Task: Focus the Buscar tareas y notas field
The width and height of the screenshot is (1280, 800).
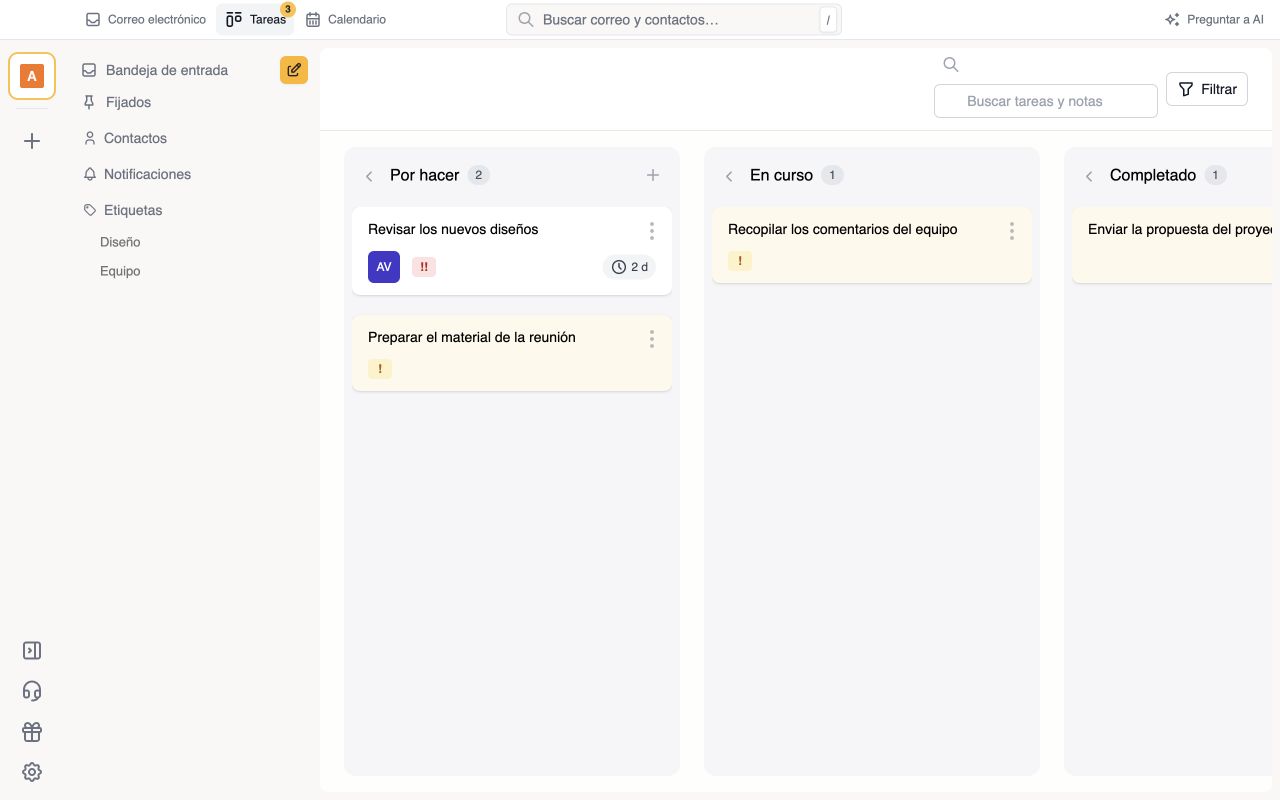Action: click(1046, 101)
